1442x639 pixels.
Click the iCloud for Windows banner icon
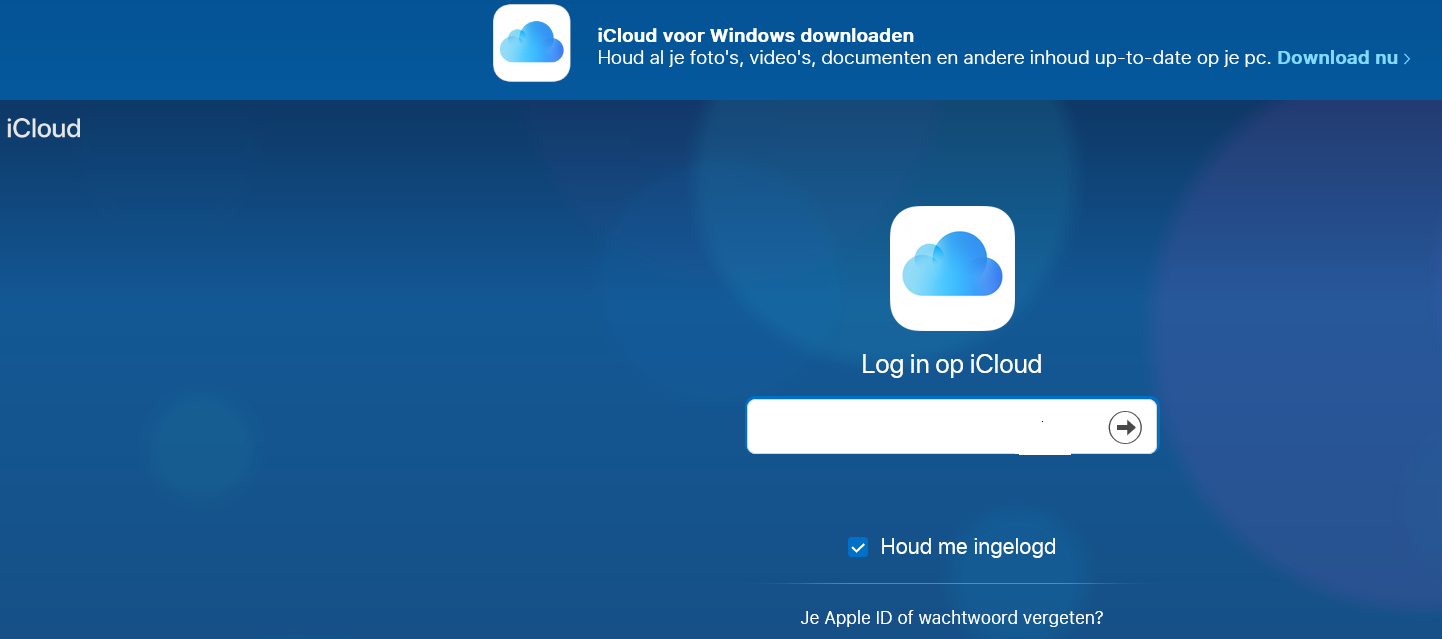pos(531,43)
